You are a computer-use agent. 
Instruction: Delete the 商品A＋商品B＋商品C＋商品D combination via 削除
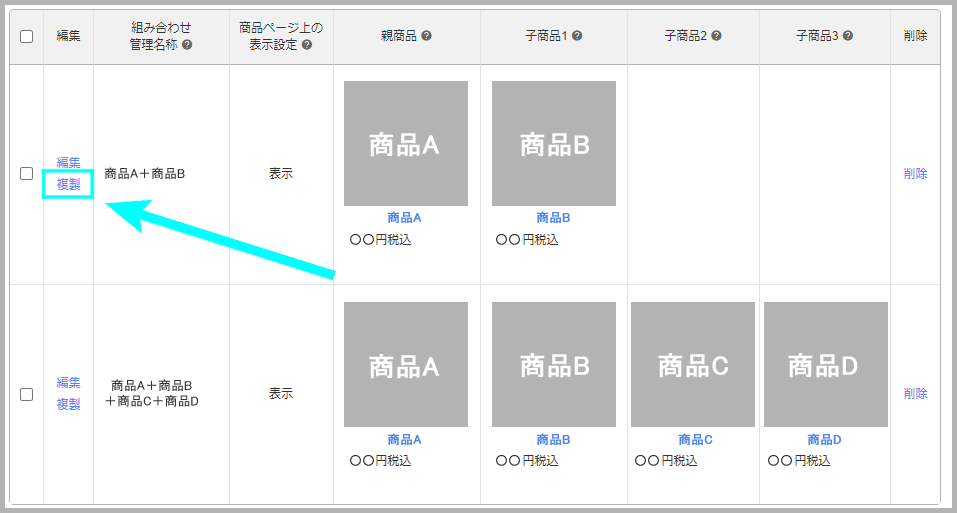point(915,393)
